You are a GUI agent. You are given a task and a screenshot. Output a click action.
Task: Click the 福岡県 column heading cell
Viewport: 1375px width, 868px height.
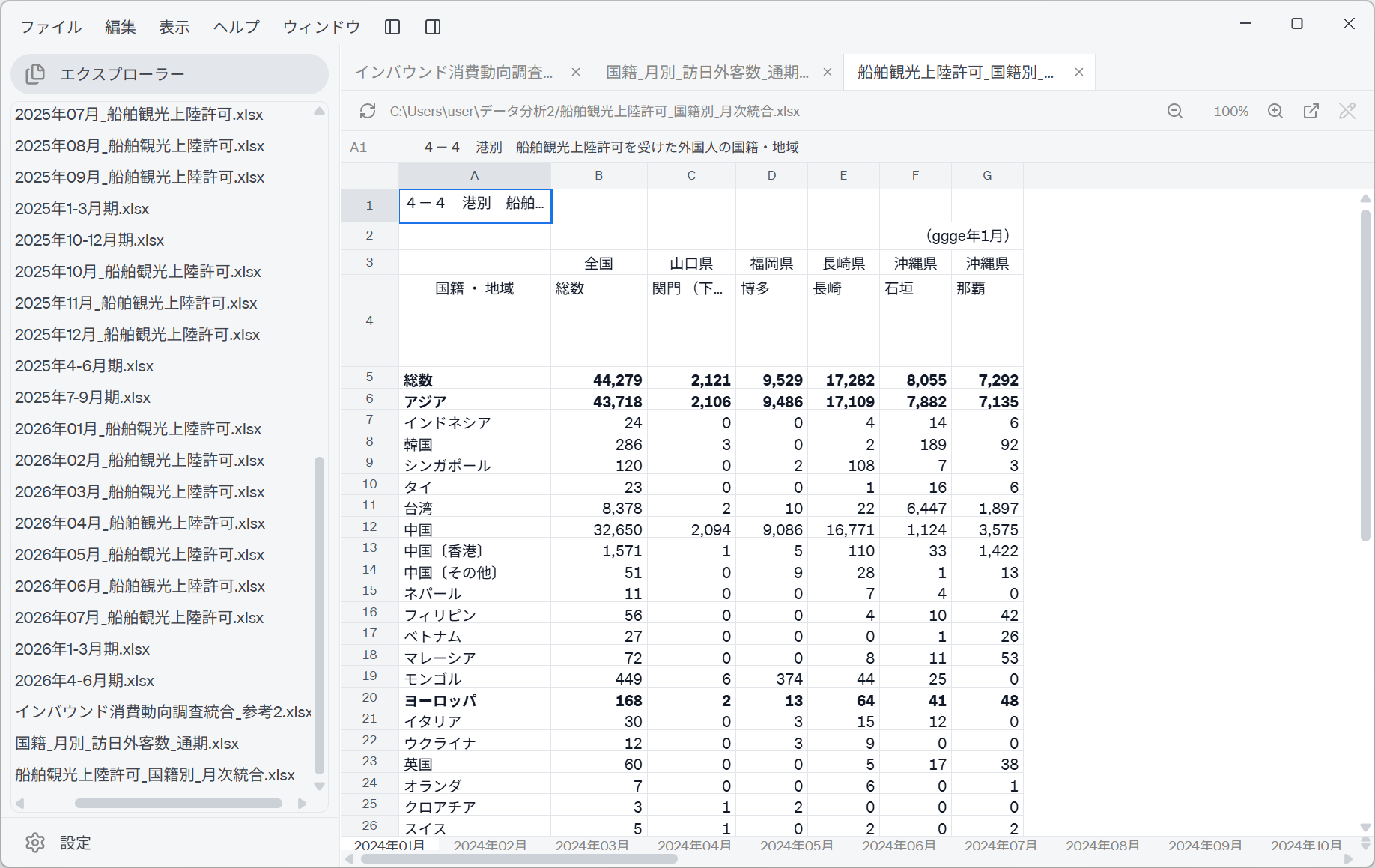click(x=772, y=264)
